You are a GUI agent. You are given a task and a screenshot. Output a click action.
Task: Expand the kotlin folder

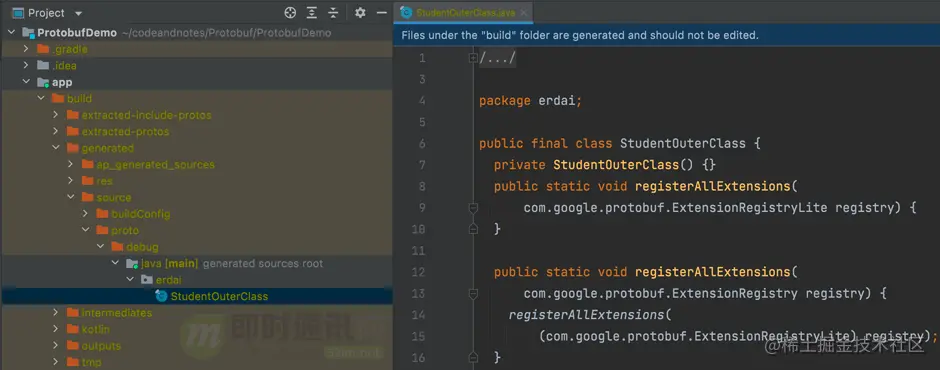[x=56, y=329]
